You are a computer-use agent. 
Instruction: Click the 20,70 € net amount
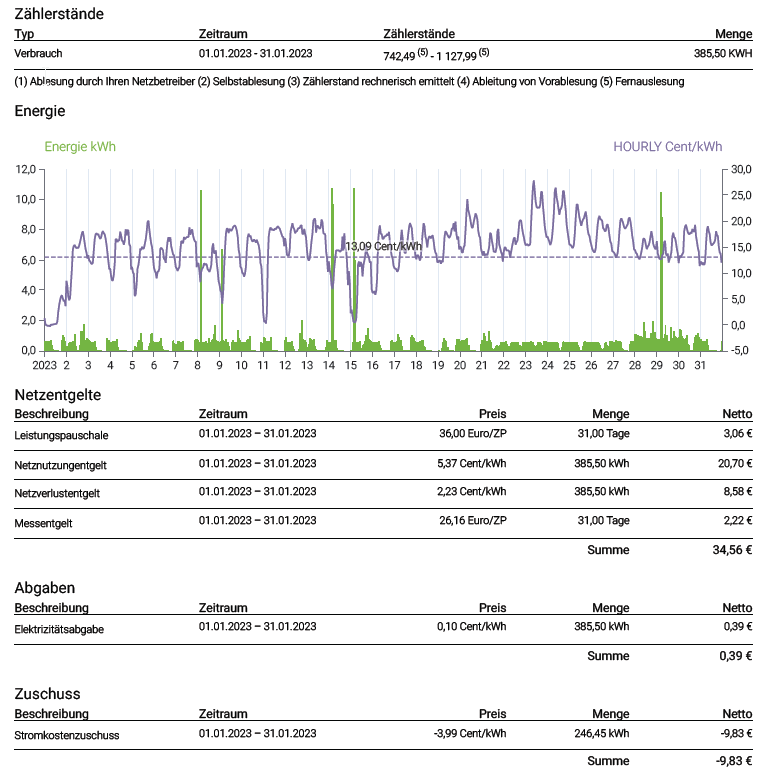pos(735,464)
